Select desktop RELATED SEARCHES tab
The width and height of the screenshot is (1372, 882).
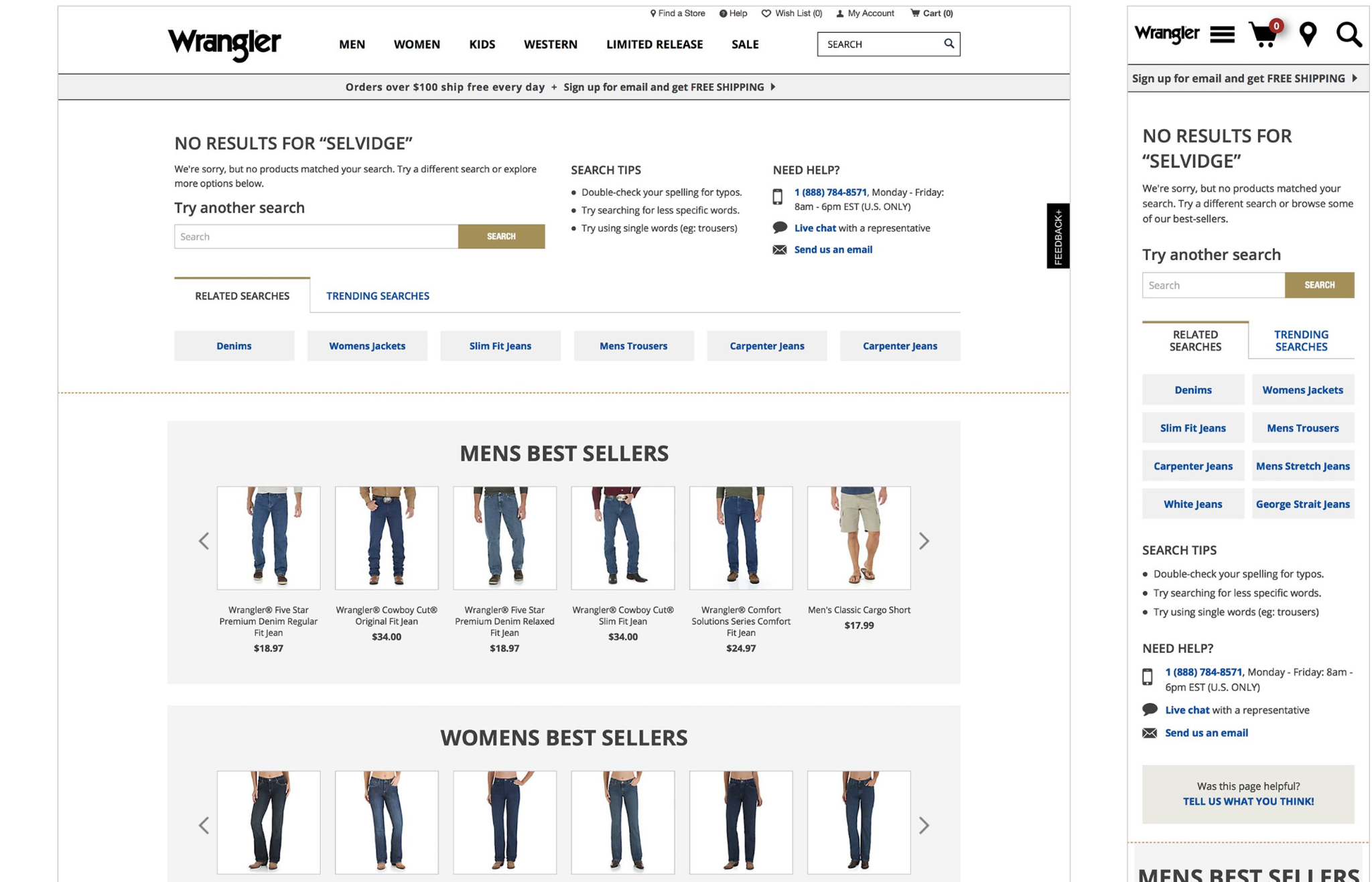242,296
